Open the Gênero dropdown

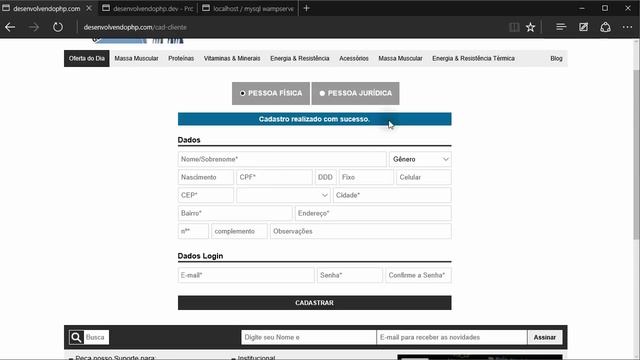[420, 159]
